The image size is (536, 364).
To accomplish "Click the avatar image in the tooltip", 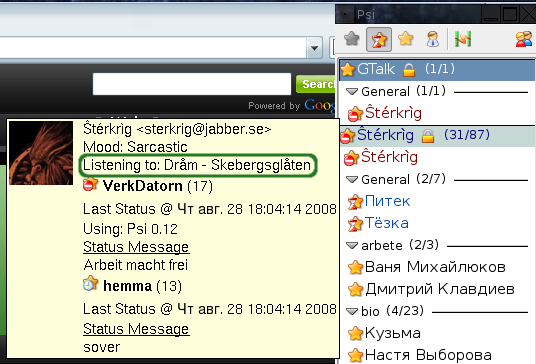I will [41, 153].
